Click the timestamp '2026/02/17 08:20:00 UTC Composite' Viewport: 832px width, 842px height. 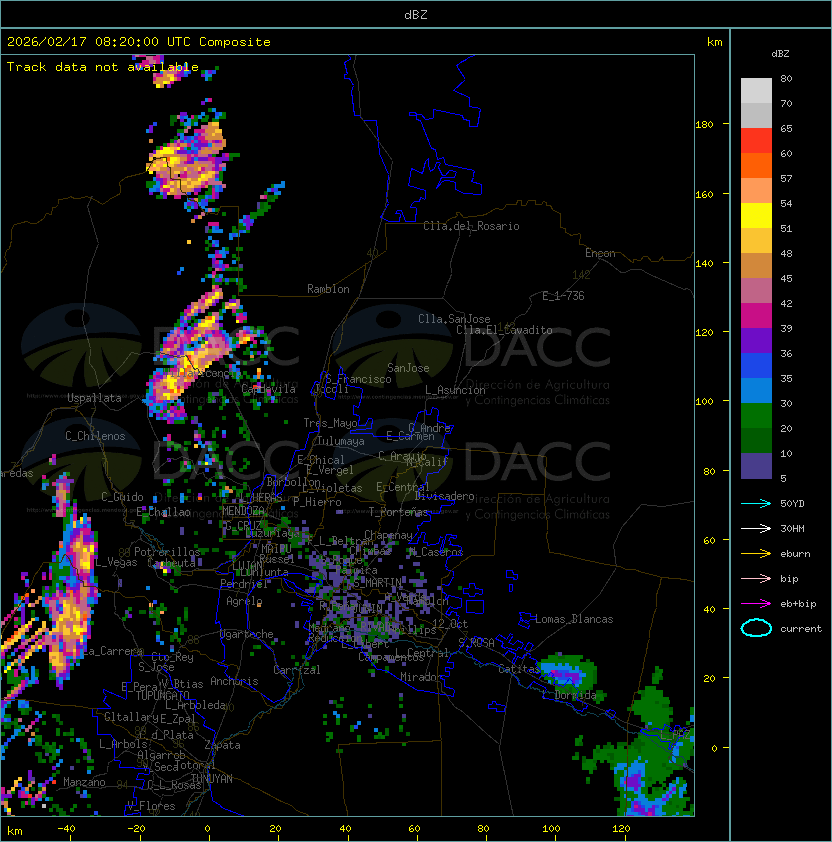(139, 42)
